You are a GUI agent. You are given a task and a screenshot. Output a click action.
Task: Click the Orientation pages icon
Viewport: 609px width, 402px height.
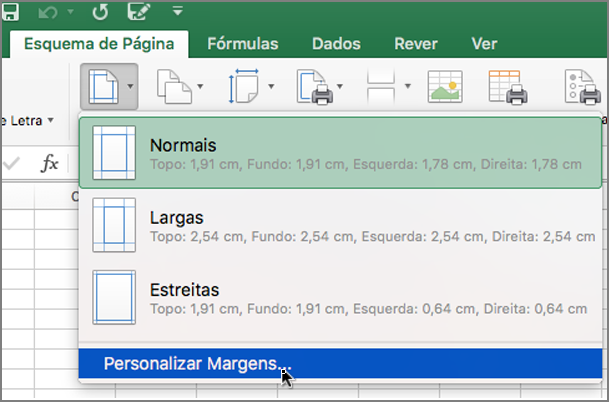(x=174, y=86)
